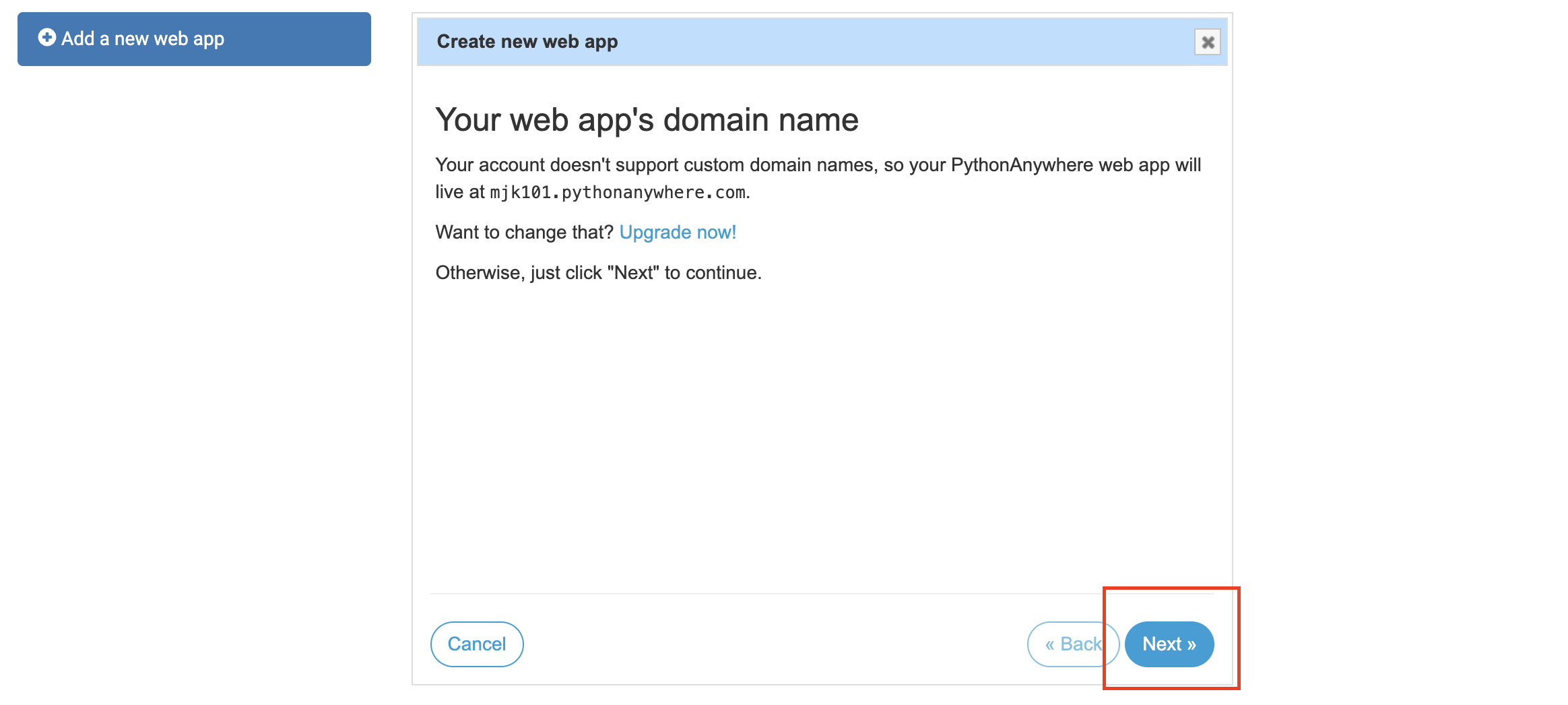The height and width of the screenshot is (705, 1568).
Task: Go back with the « Back button
Action: coord(1073,644)
